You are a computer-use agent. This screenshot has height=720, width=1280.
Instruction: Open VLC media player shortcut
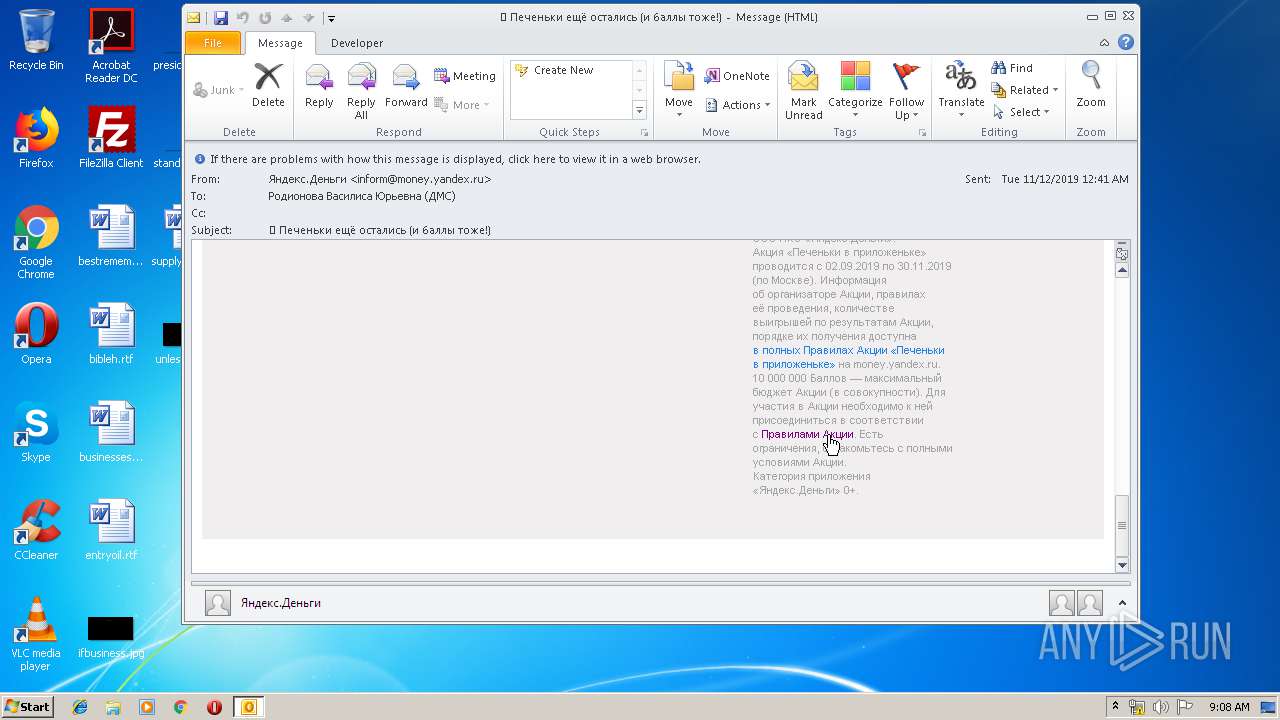coord(36,634)
